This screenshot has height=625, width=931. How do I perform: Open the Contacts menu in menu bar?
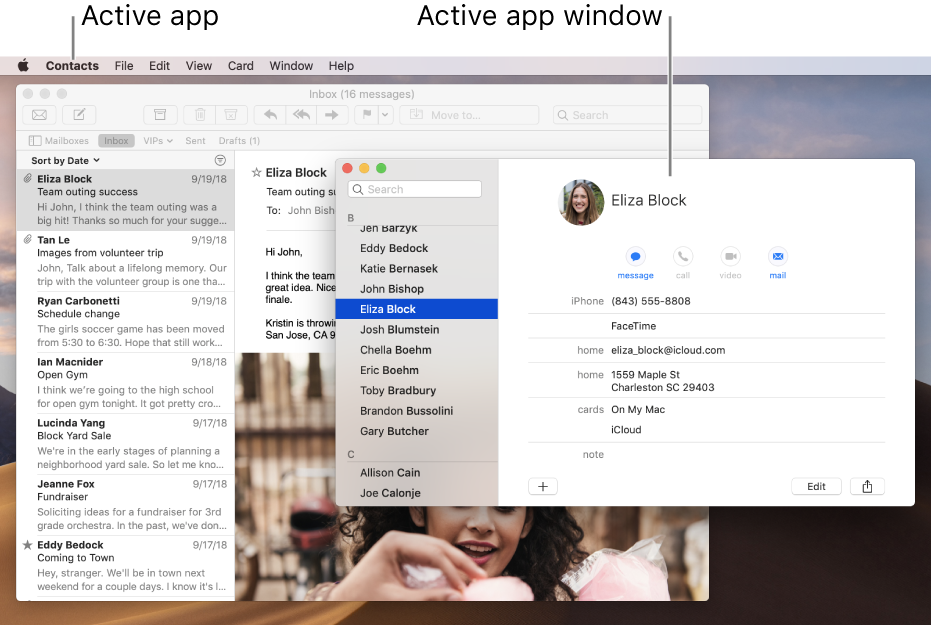point(71,66)
